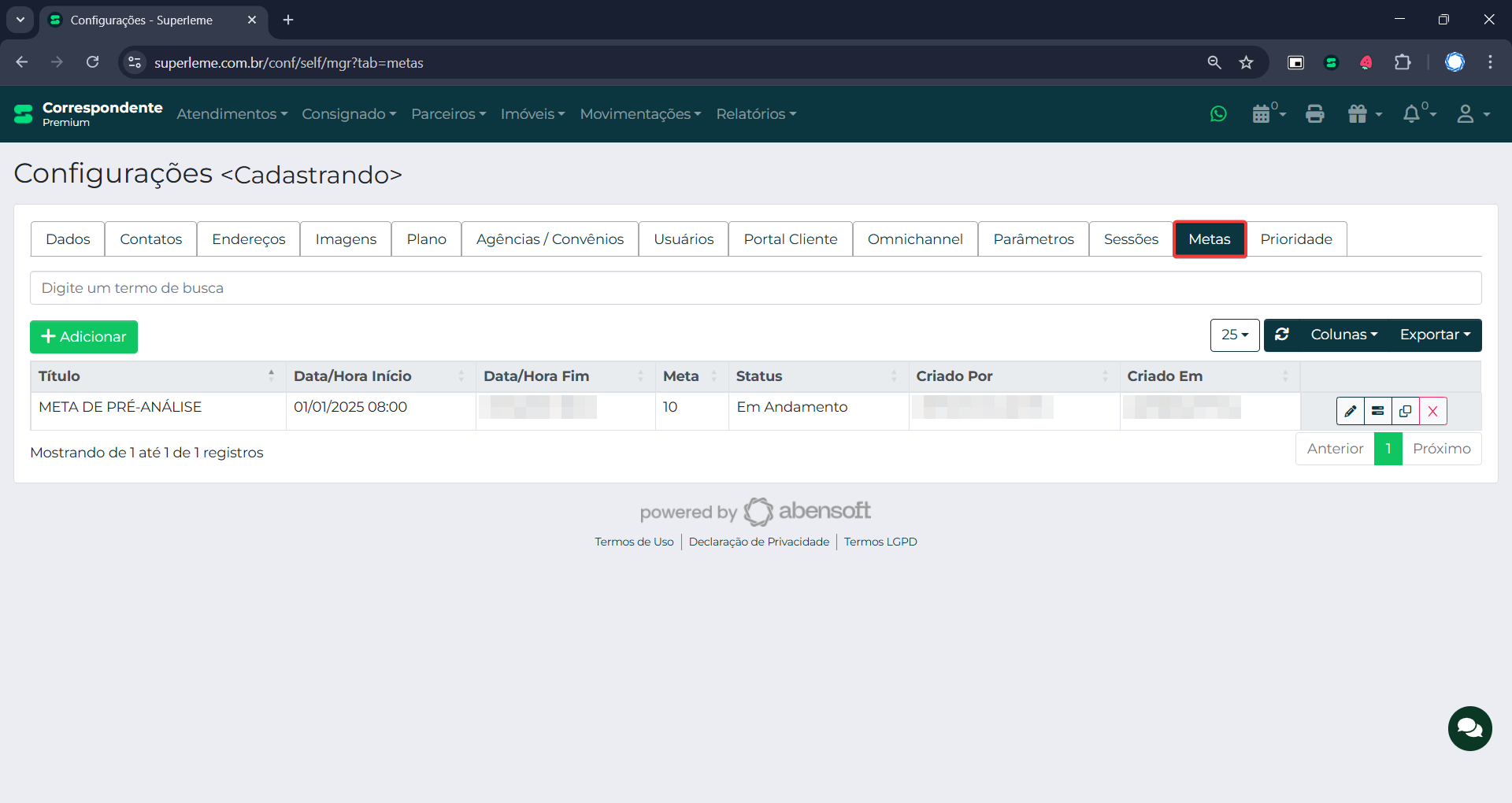Viewport: 1512px width, 803px height.
Task: Open the Termos de Uso link
Action: coord(634,542)
